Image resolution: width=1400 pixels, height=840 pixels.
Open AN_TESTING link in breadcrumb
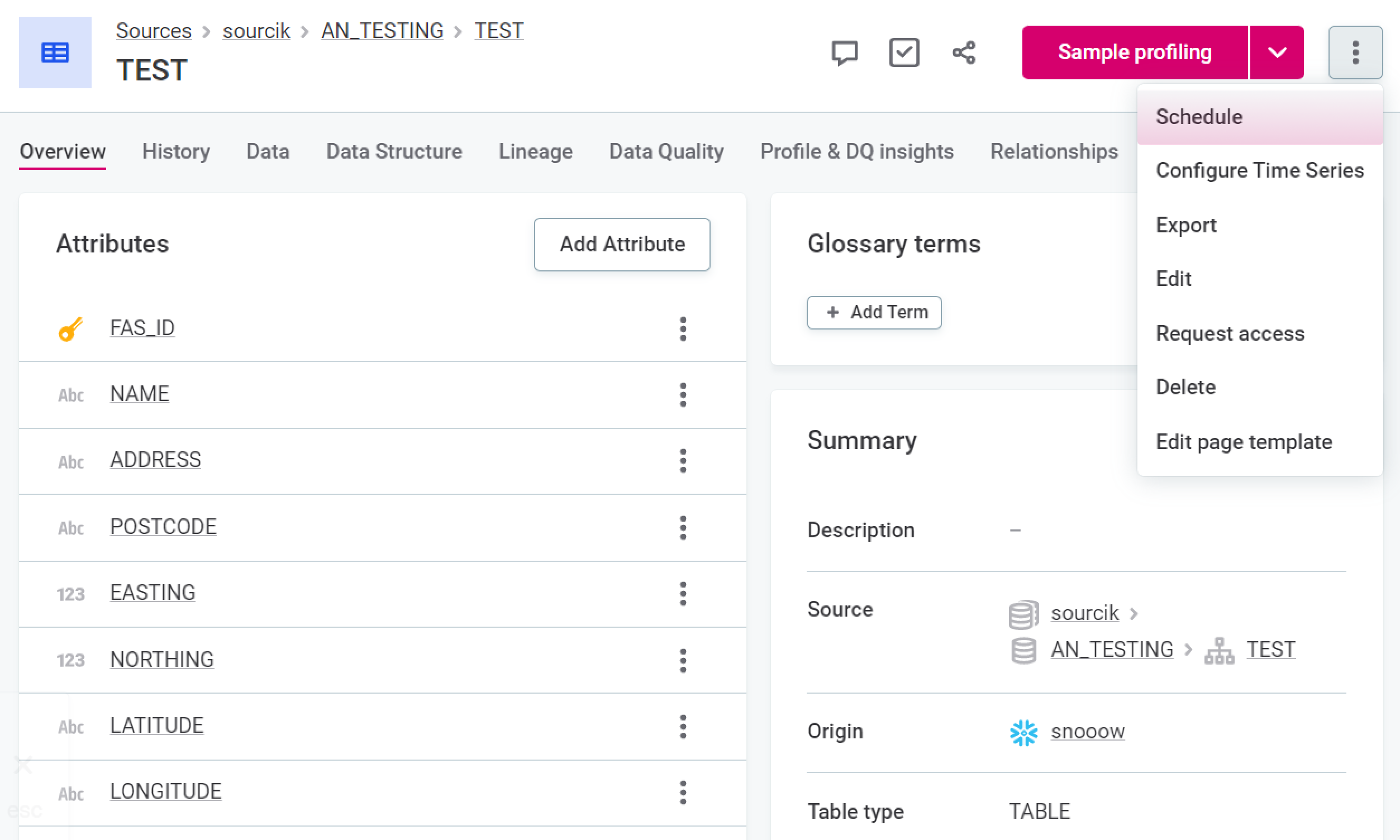[x=382, y=31]
